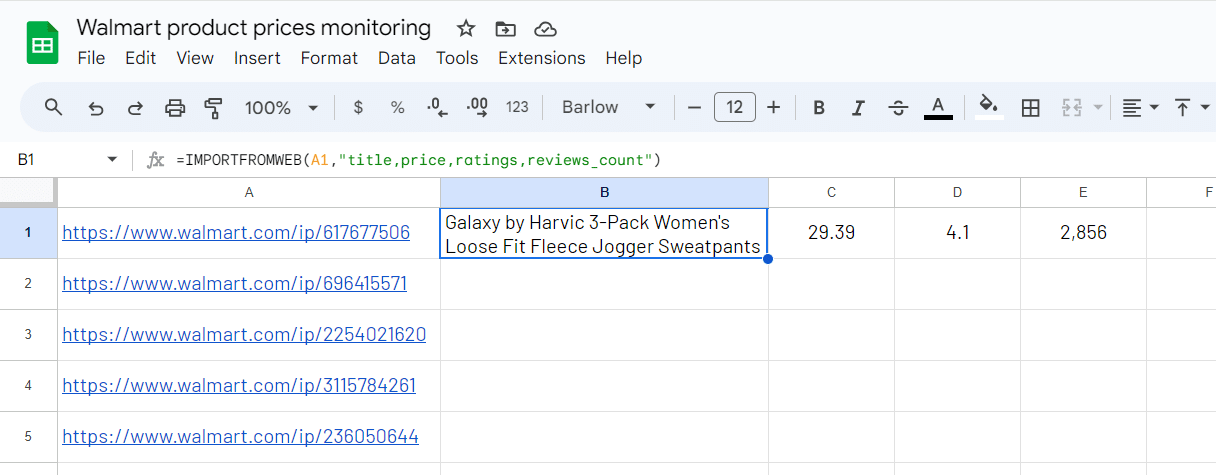Toggle bold formatting
The width and height of the screenshot is (1216, 475).
pyautogui.click(x=818, y=107)
